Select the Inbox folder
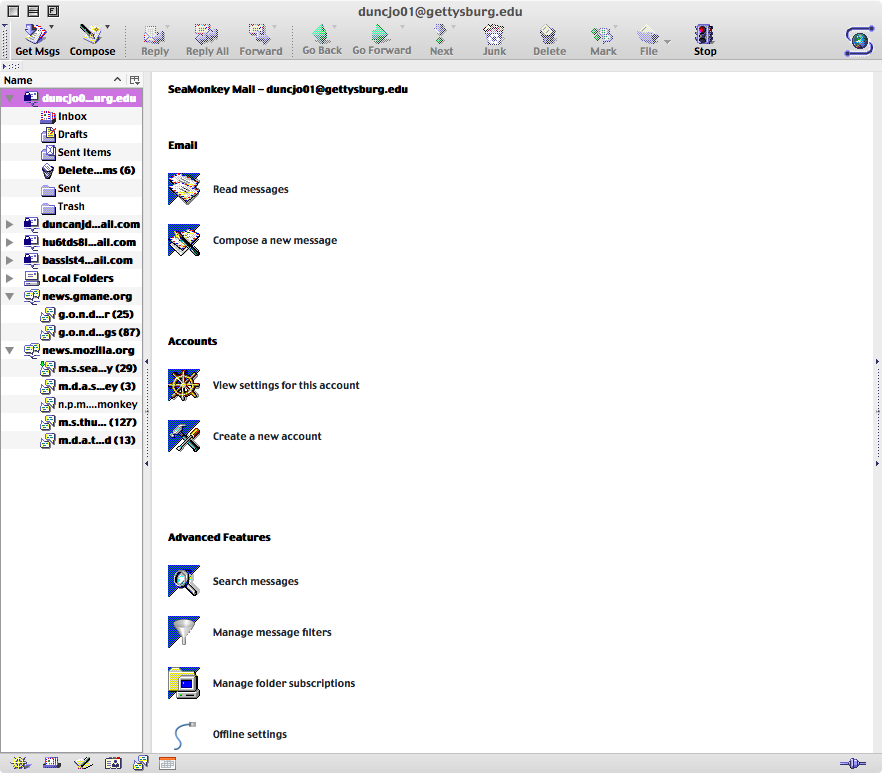Screen dimensions: 882x773 point(71,117)
